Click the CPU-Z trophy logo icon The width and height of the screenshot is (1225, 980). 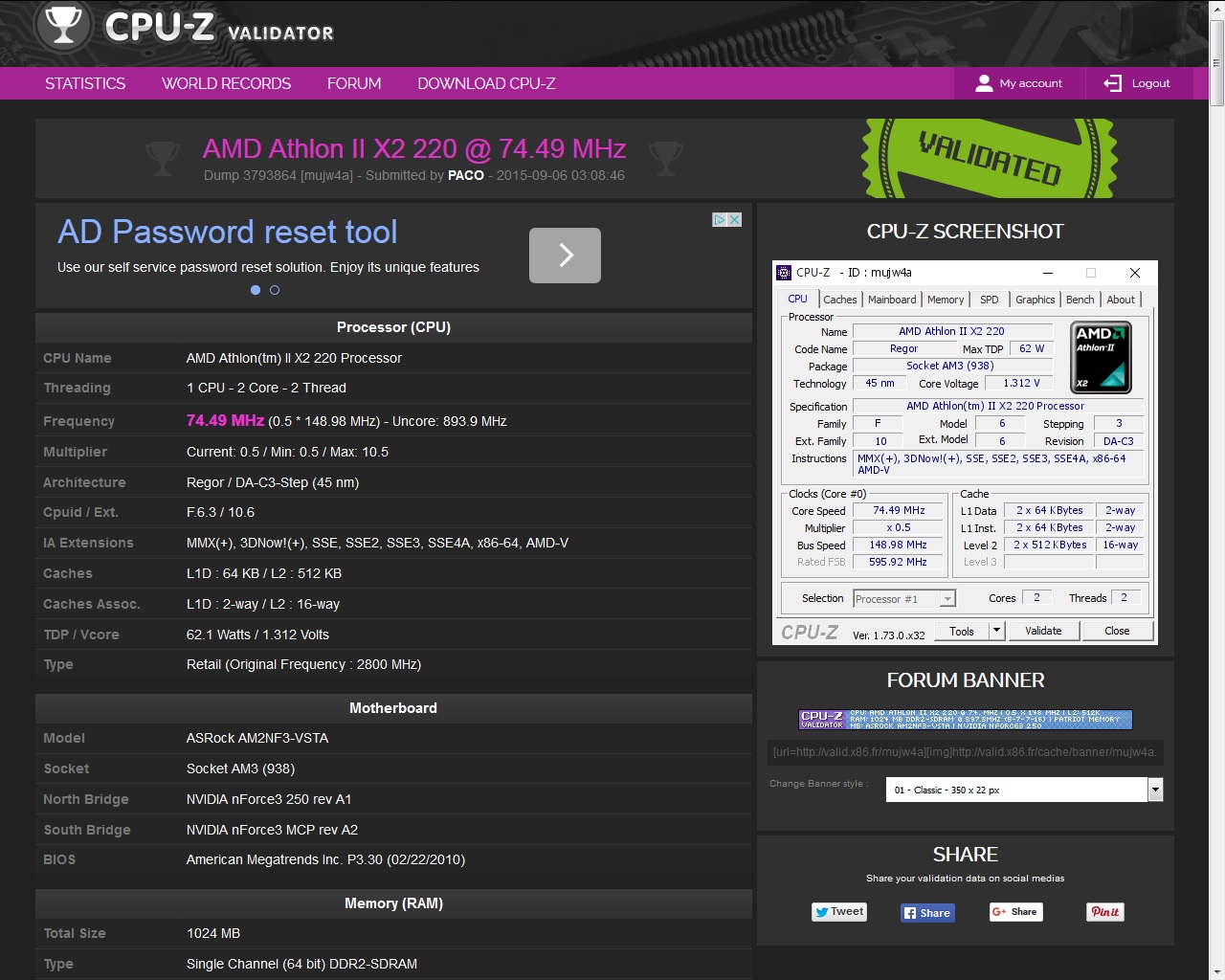click(x=63, y=25)
